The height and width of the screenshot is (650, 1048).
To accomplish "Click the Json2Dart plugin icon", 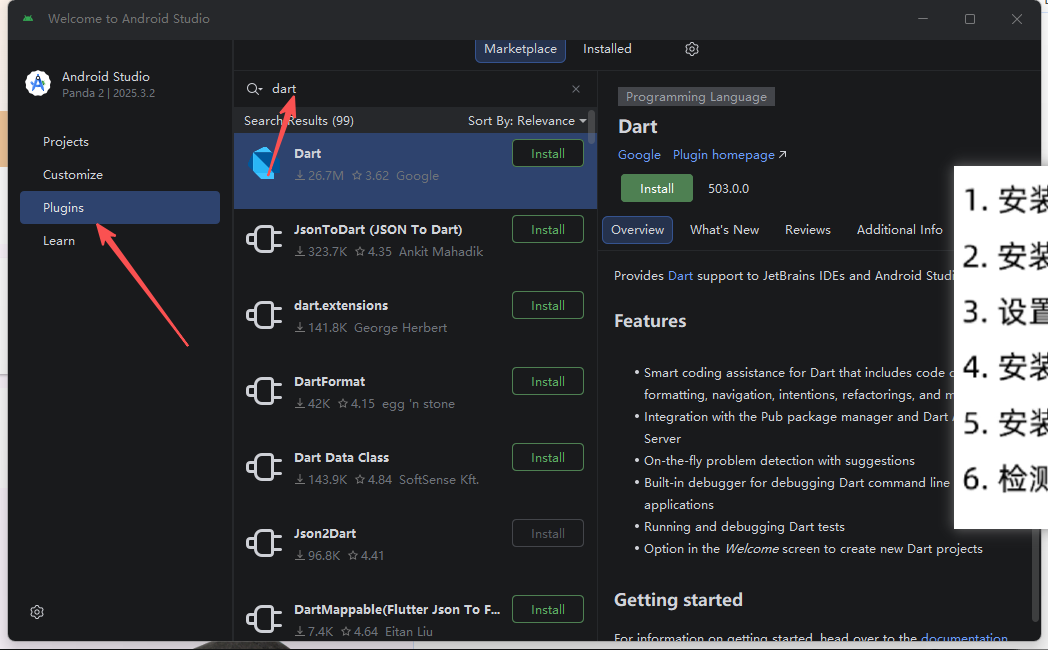I will 264,543.
